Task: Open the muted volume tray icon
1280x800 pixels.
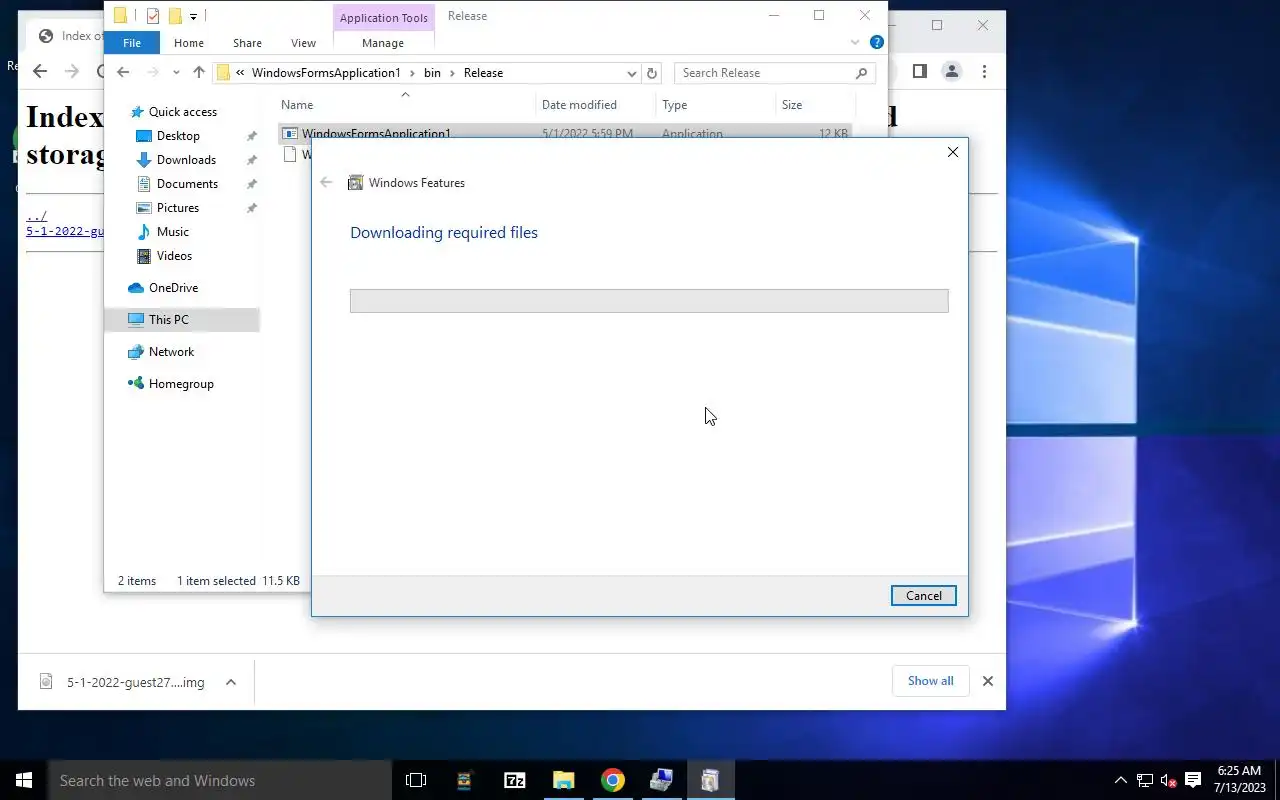Action: pyautogui.click(x=1168, y=780)
